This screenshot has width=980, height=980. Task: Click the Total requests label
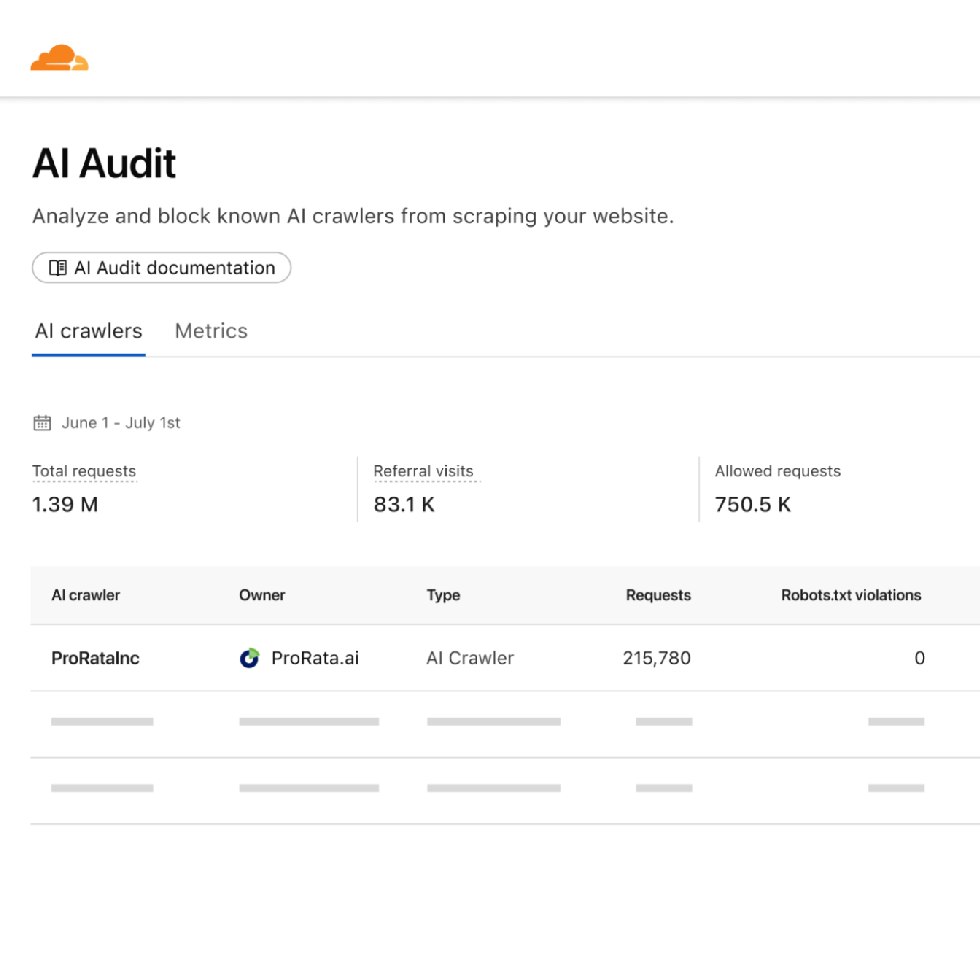pos(84,471)
